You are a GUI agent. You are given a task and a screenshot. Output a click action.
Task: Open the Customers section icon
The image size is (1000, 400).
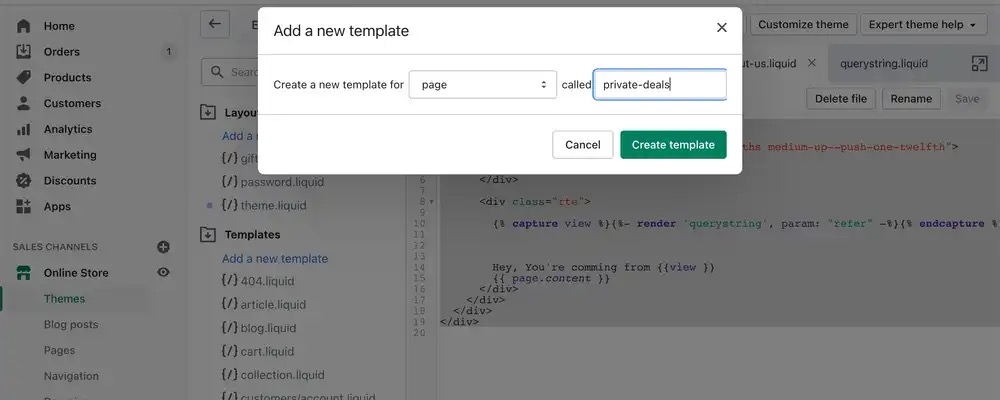(x=24, y=104)
